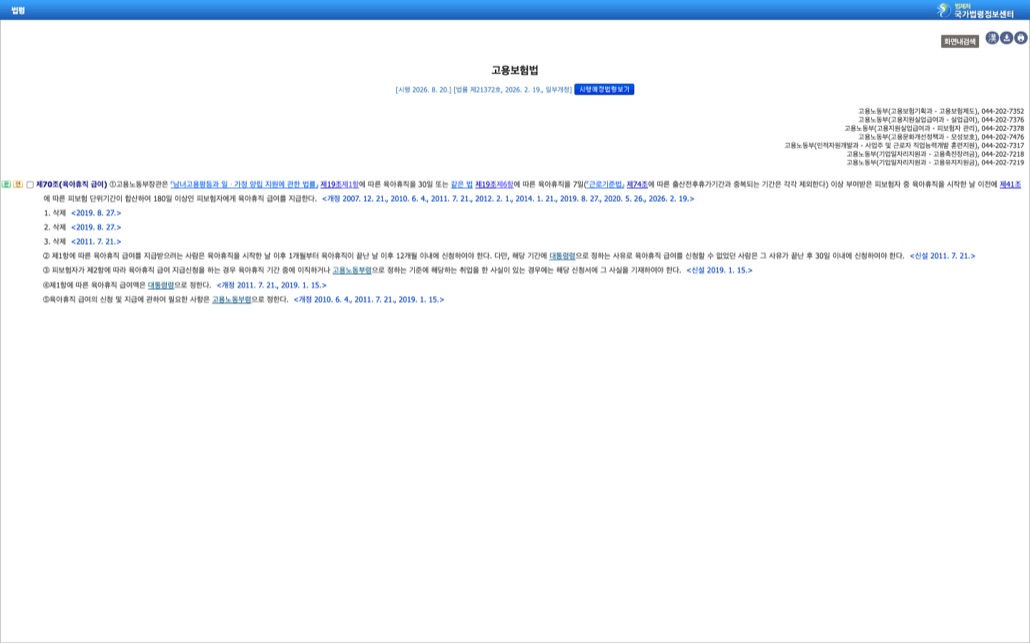Open the 남녀고용평등과 일·가정 양립 지원에 관한 법률 link

[244, 185]
